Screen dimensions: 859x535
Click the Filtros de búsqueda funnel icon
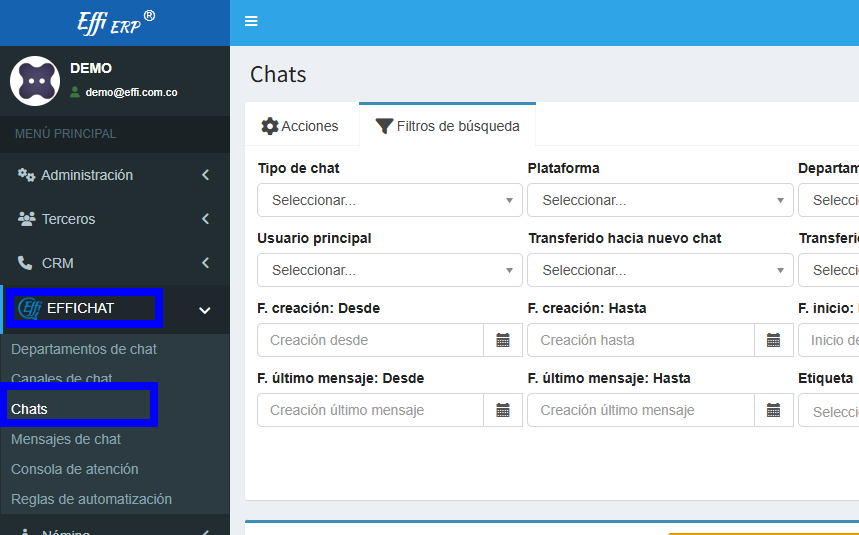pos(384,126)
